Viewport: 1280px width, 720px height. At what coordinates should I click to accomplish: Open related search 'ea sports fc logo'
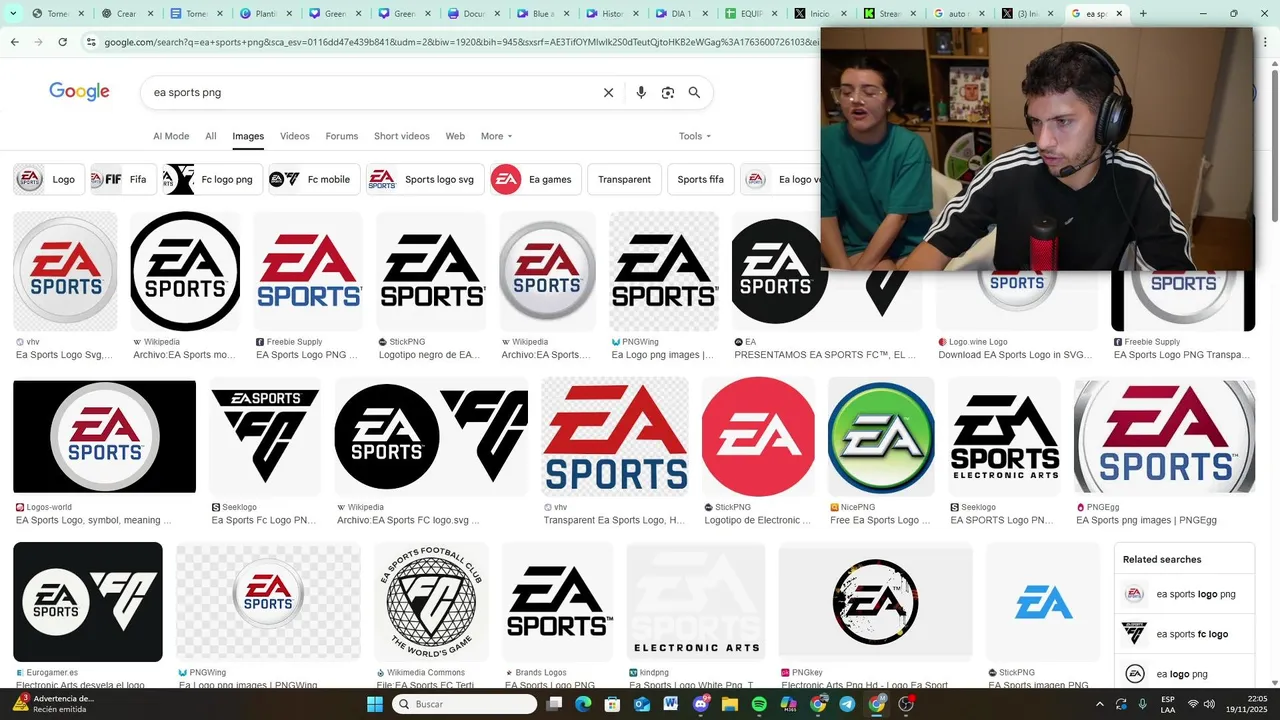click(x=1184, y=634)
